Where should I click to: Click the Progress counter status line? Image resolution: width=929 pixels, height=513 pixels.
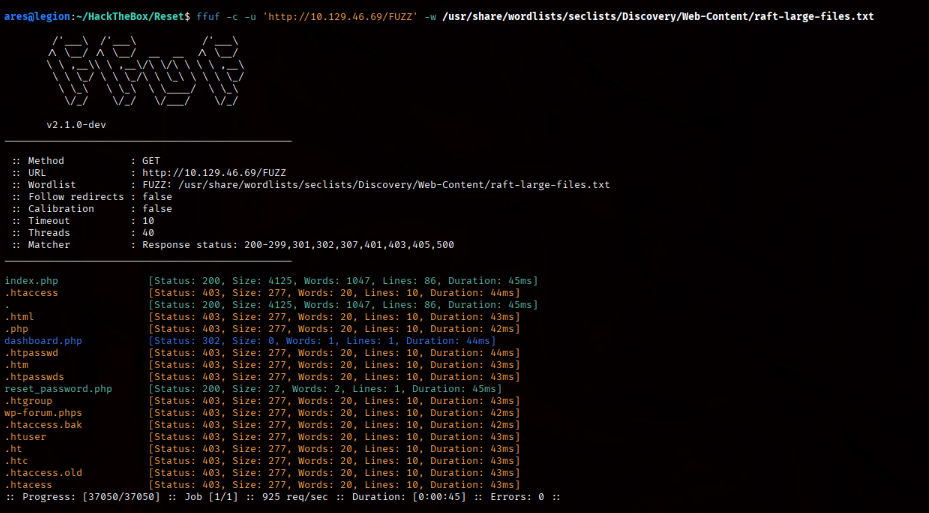click(282, 496)
